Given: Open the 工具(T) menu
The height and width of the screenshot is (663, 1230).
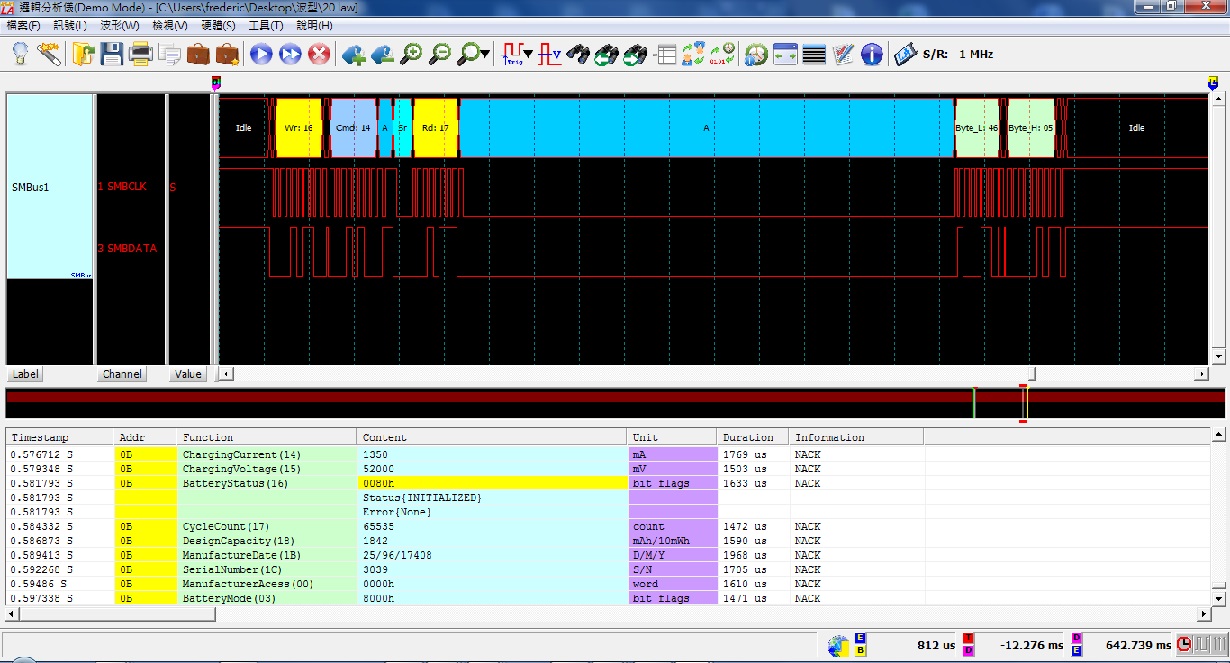Looking at the screenshot, I should [x=266, y=25].
